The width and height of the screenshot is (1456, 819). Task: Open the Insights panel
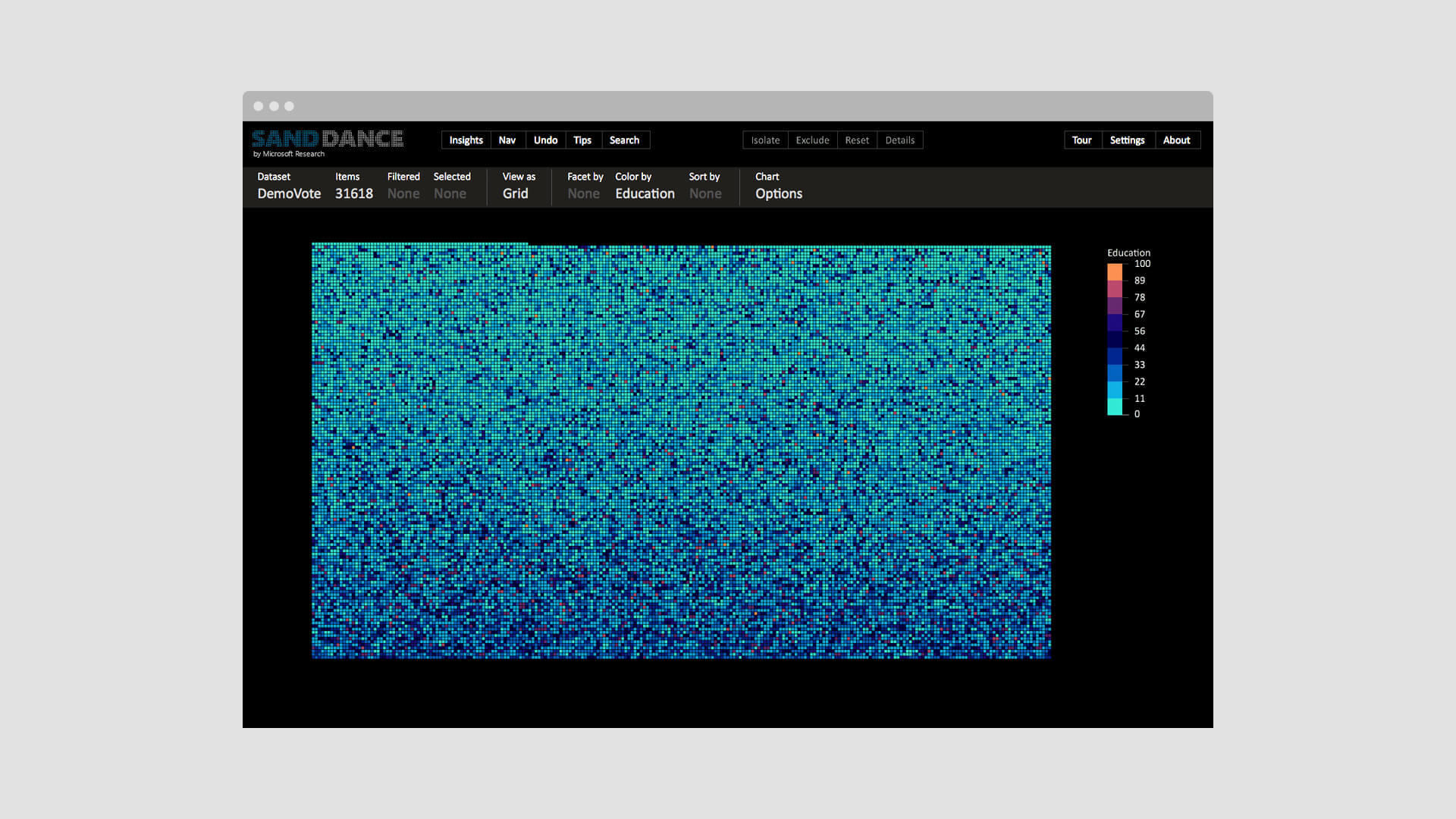point(466,140)
